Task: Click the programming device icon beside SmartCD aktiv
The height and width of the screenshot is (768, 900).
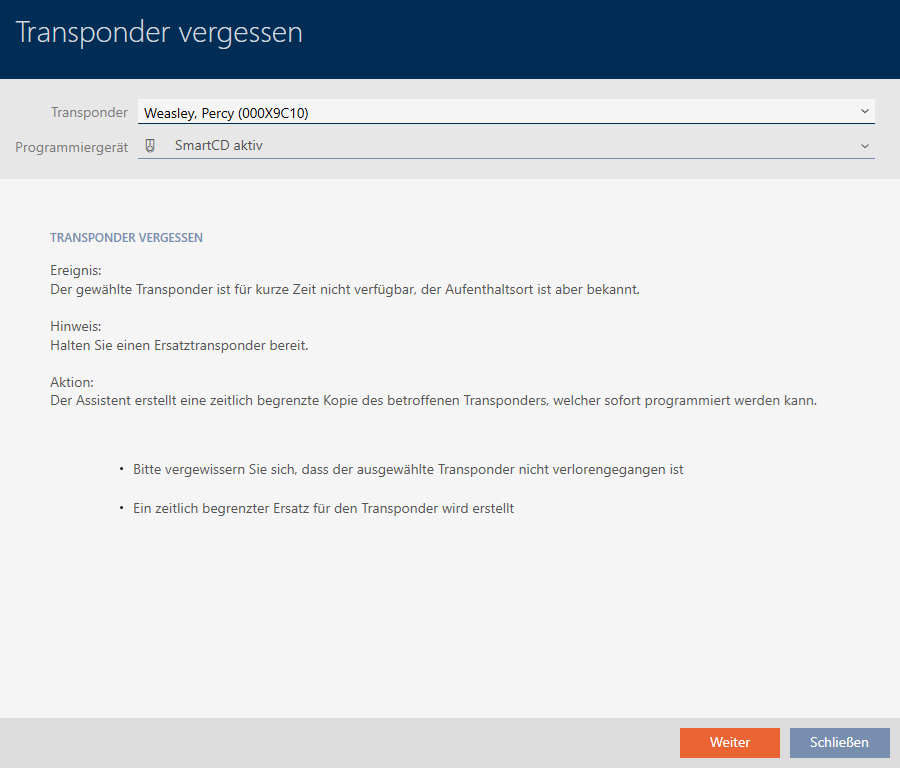Action: [150, 145]
